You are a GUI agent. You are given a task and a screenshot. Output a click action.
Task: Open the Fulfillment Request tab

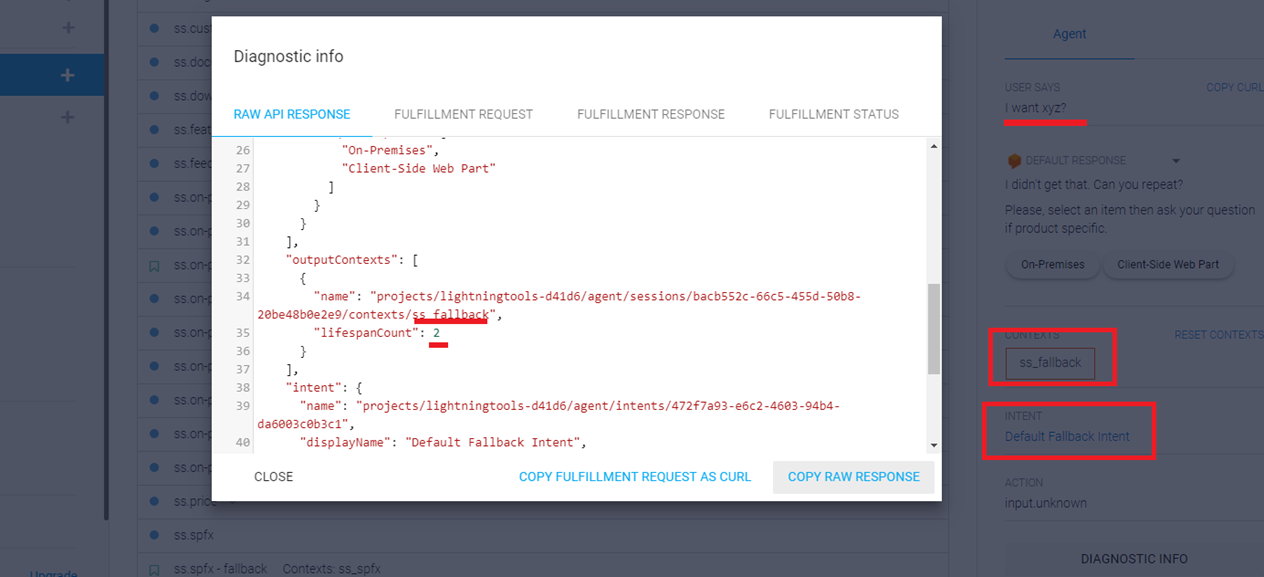click(463, 114)
